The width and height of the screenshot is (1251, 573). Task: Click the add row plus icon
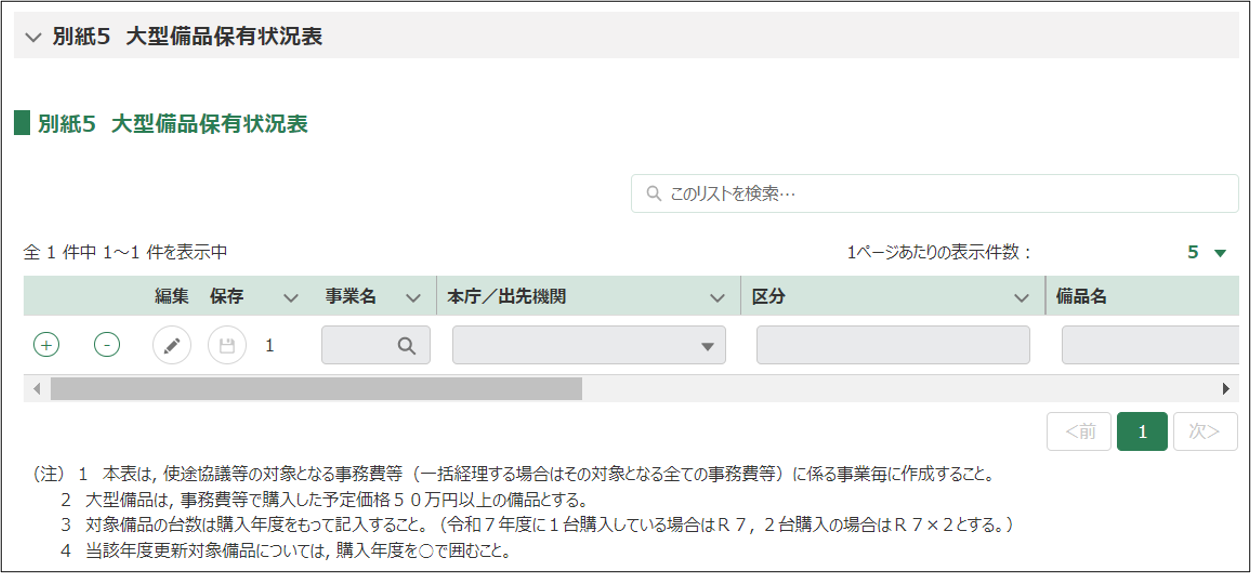(x=46, y=345)
